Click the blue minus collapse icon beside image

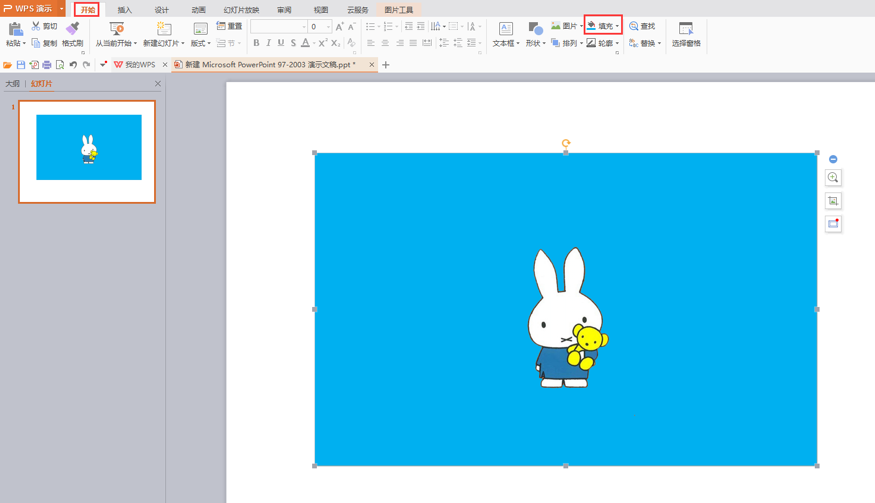point(833,159)
